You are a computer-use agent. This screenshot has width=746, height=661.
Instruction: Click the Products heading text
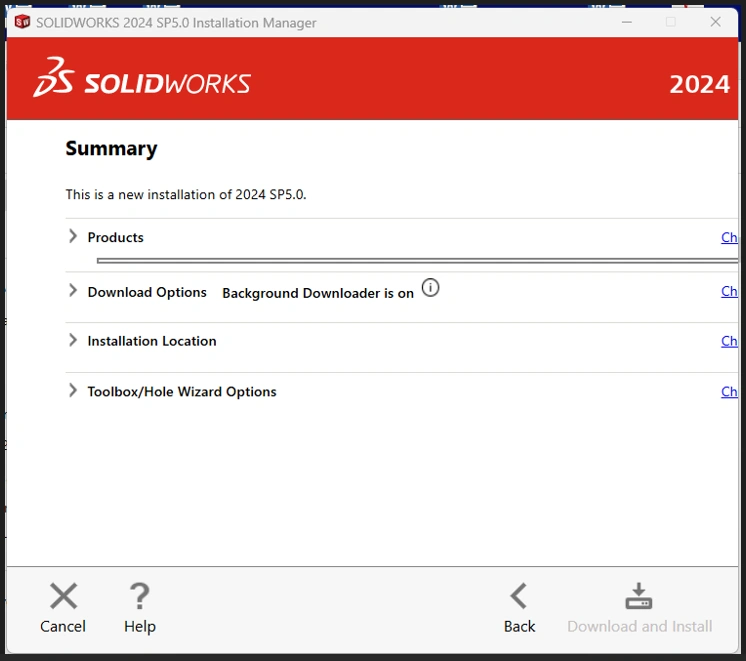[116, 237]
